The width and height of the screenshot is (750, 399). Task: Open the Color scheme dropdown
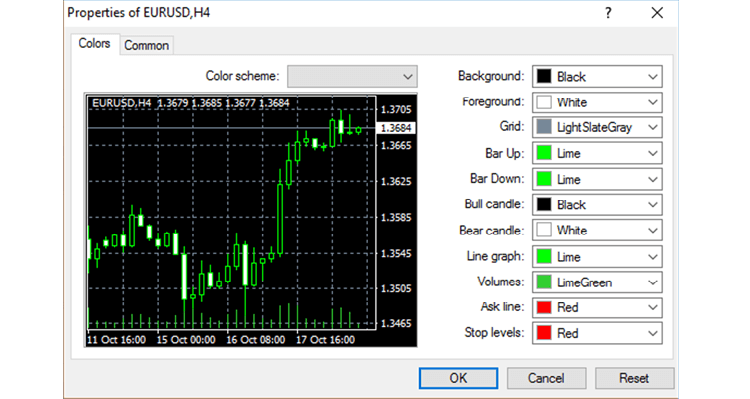coord(352,77)
